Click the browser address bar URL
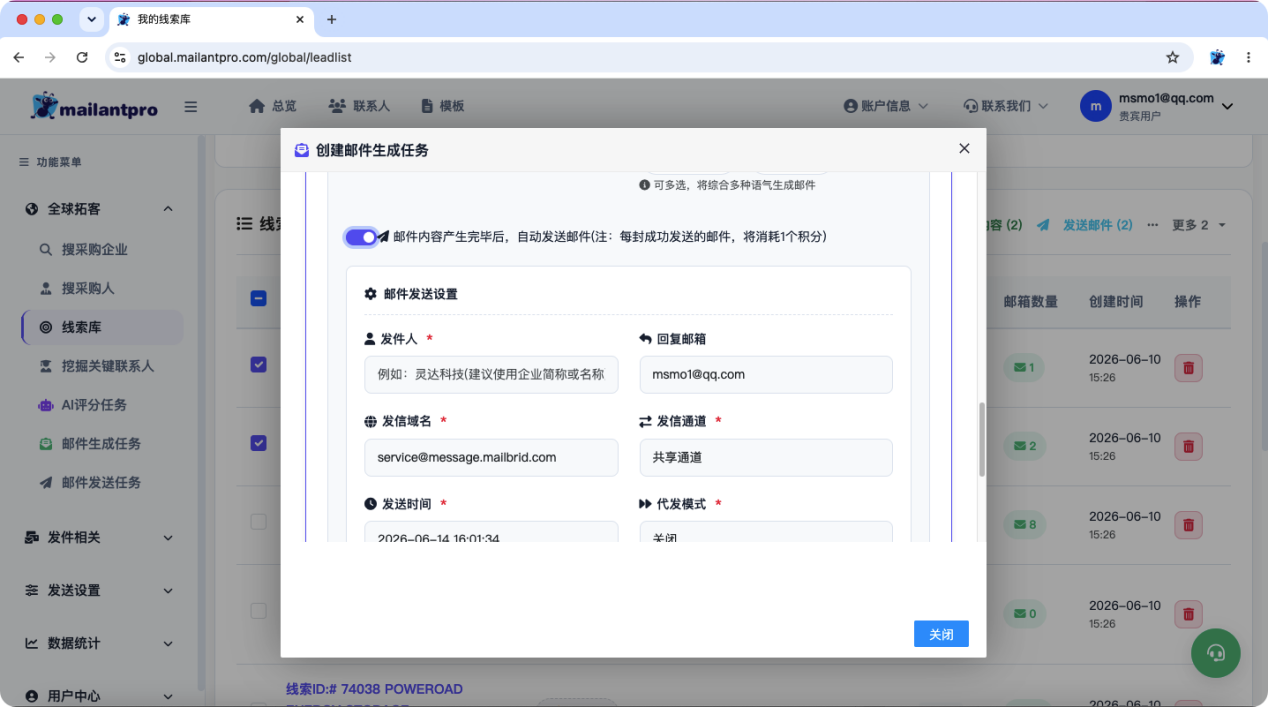 244,58
